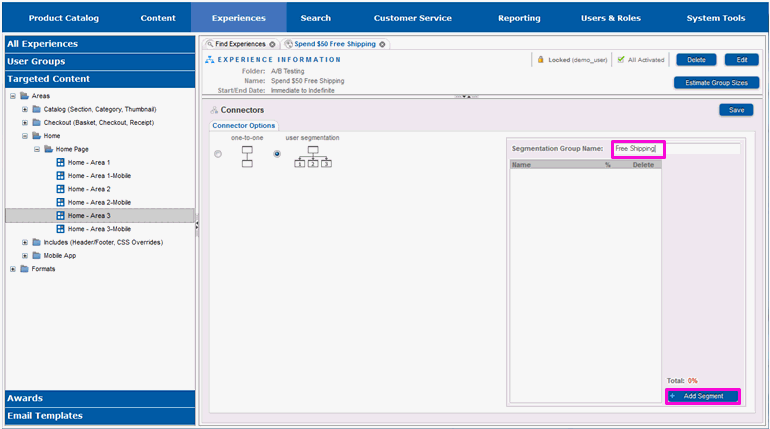Image resolution: width=770 pixels, height=429 pixels.
Task: Close the Find Experiences tab
Action: point(272,44)
